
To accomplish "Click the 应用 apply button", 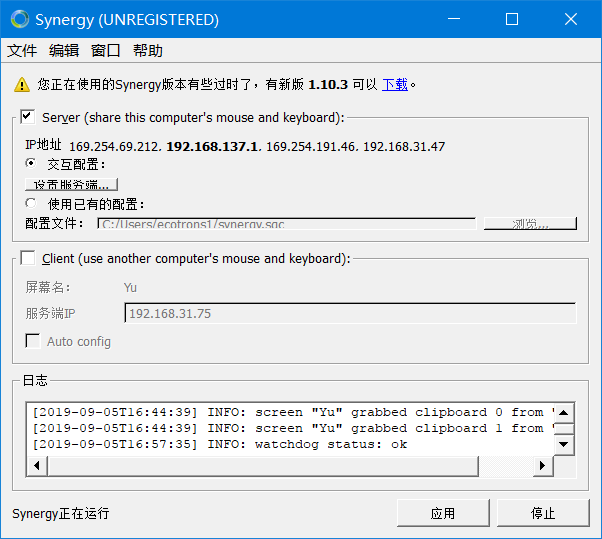I will (443, 513).
